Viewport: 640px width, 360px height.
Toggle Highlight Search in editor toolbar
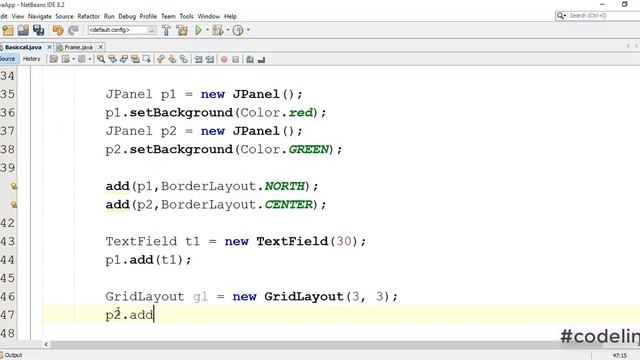point(135,60)
